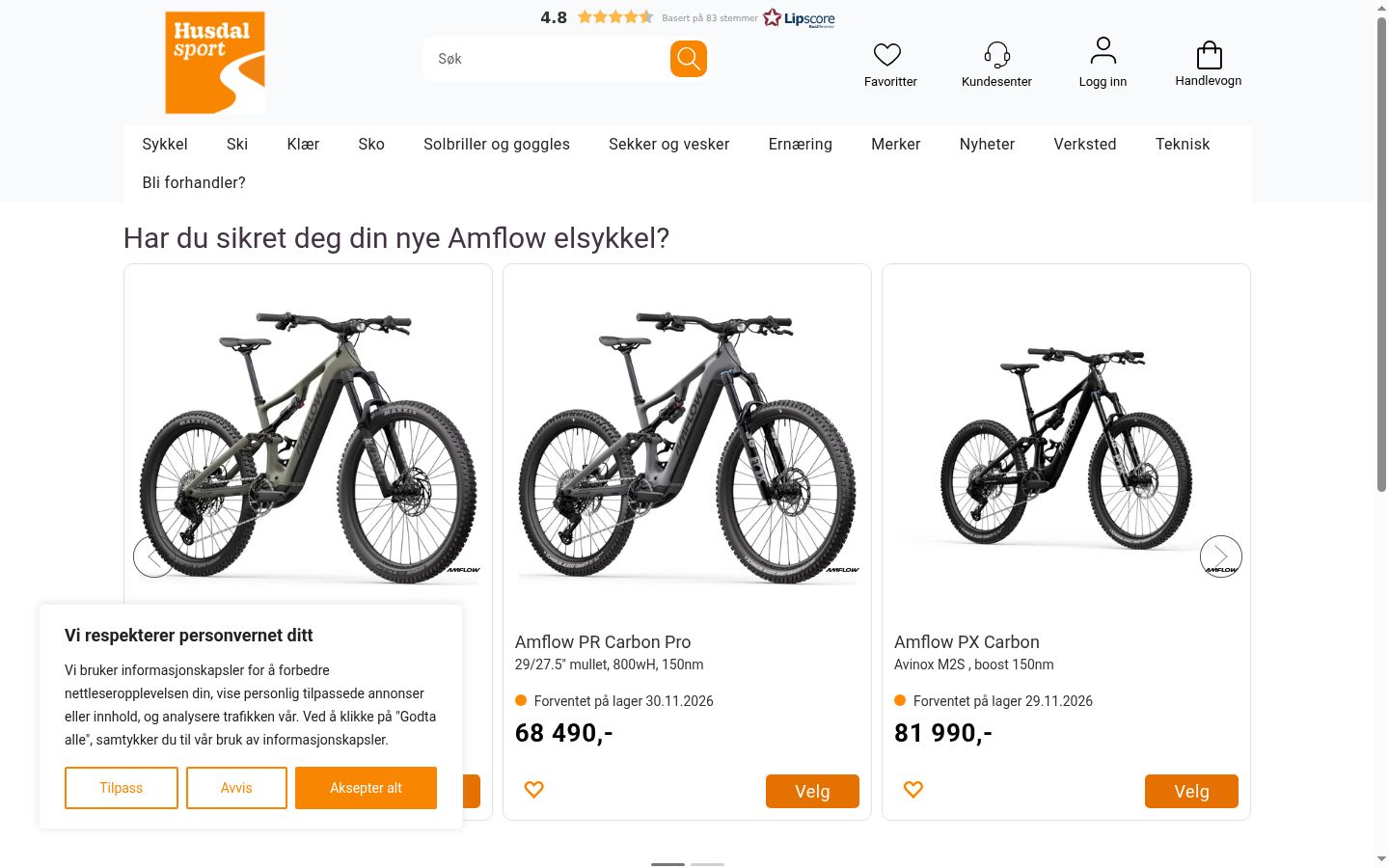
Task: Open the Verksted menu item
Action: pos(1085,144)
